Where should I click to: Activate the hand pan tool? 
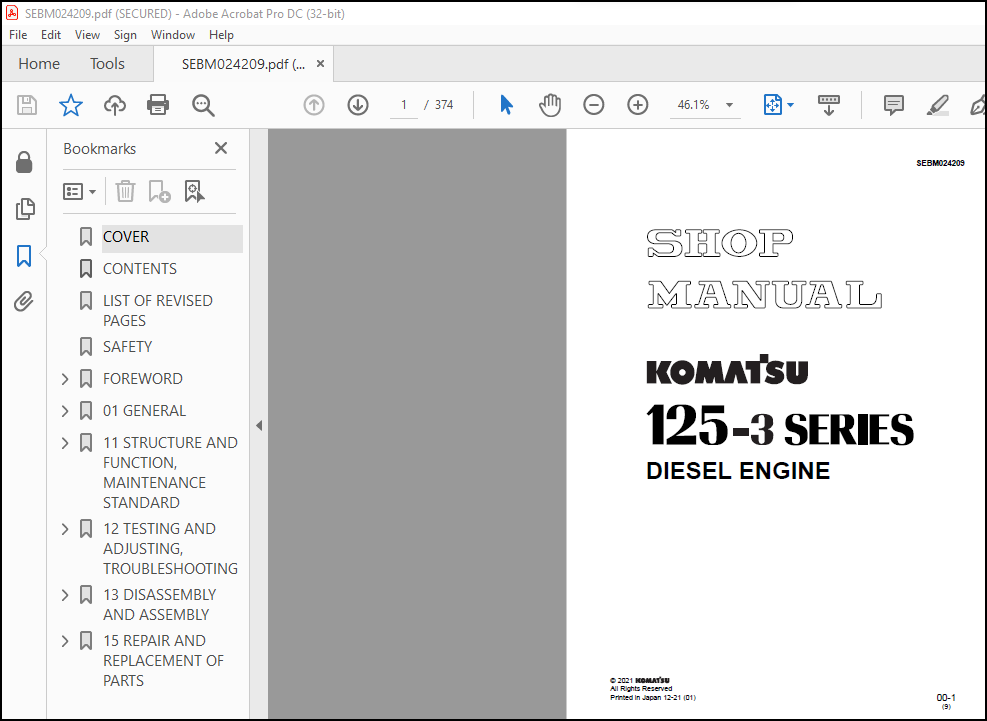tap(550, 105)
